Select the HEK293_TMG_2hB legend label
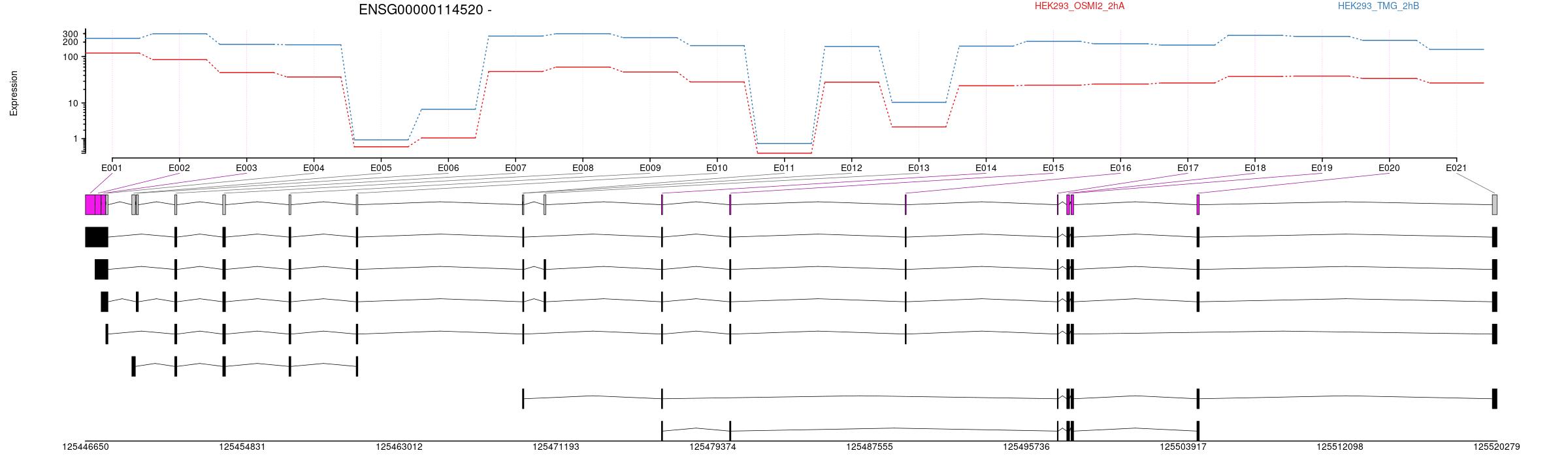 click(1379, 6)
